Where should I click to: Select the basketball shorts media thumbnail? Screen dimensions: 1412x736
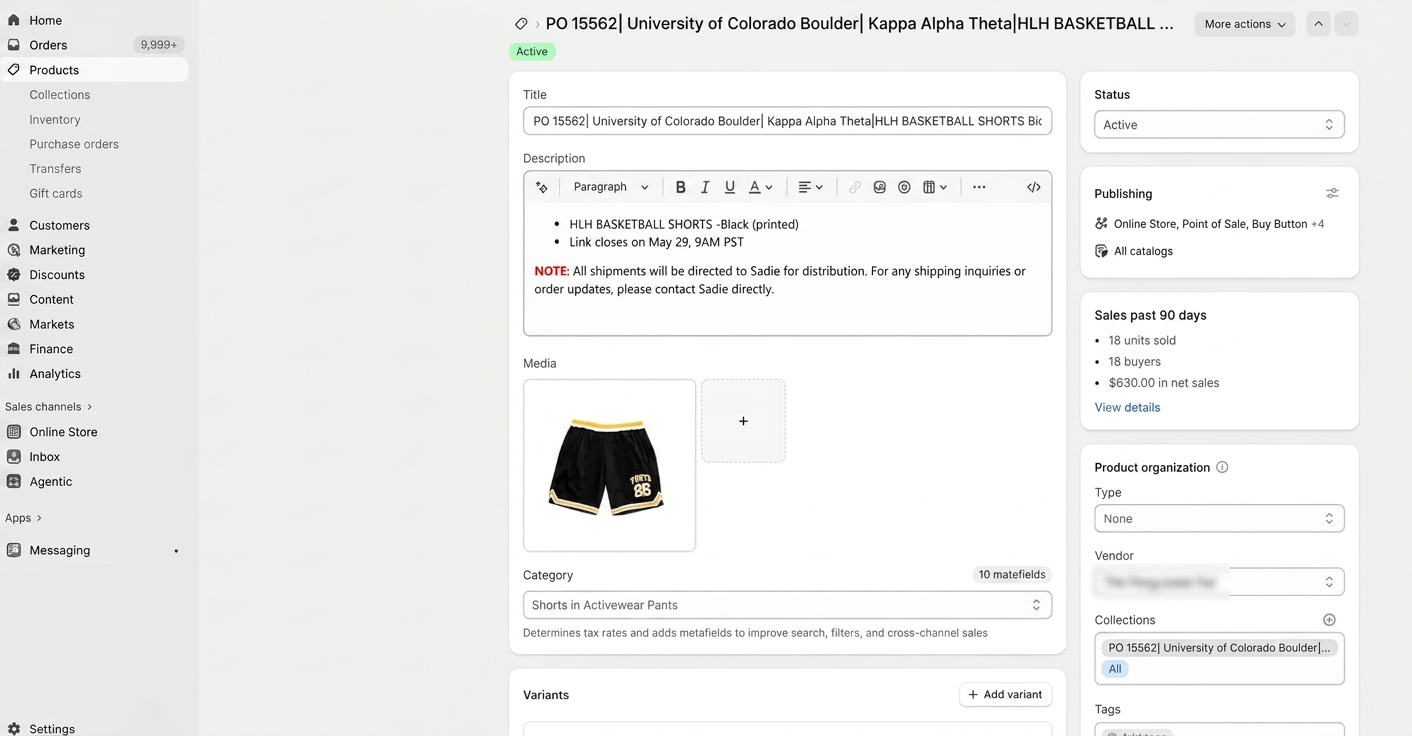609,465
